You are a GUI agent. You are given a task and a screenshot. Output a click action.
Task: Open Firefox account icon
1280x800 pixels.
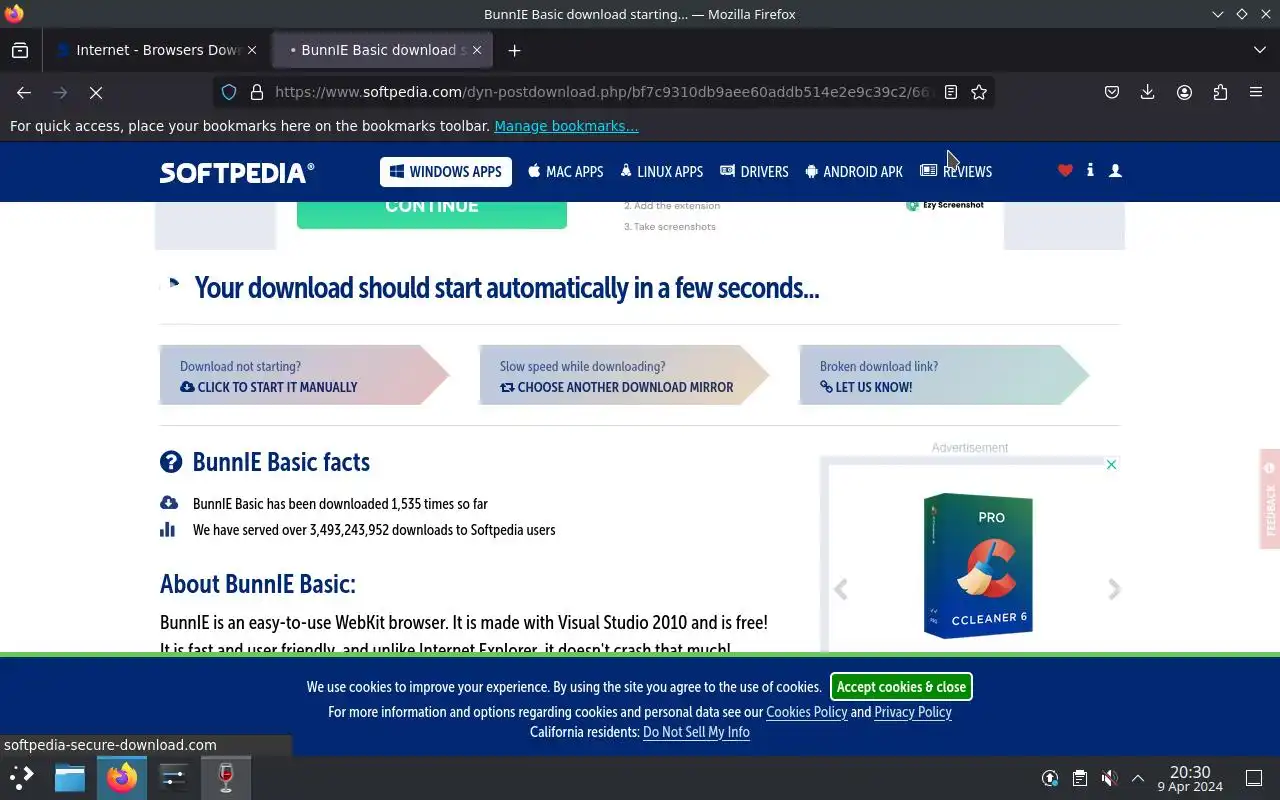point(1184,92)
